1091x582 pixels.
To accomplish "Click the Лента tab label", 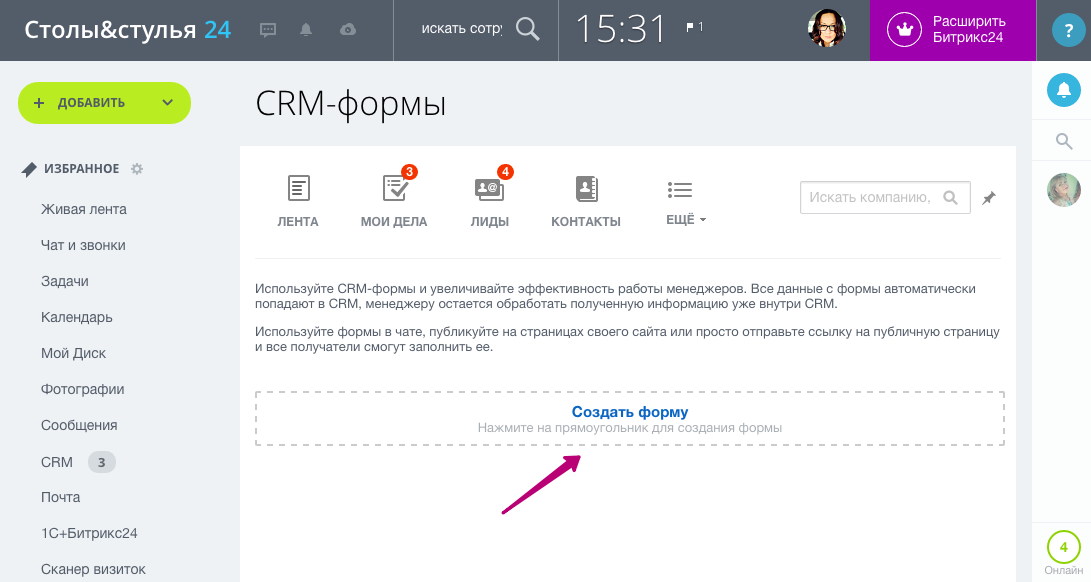I will point(298,221).
